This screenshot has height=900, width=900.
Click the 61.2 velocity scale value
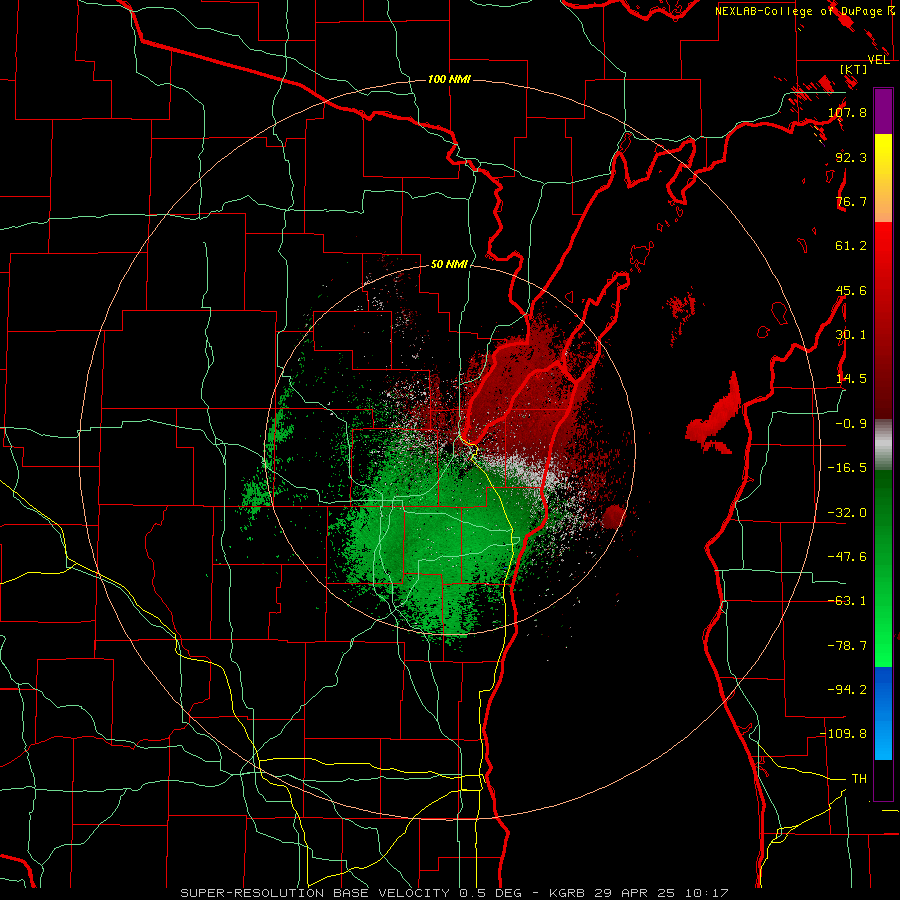[851, 246]
